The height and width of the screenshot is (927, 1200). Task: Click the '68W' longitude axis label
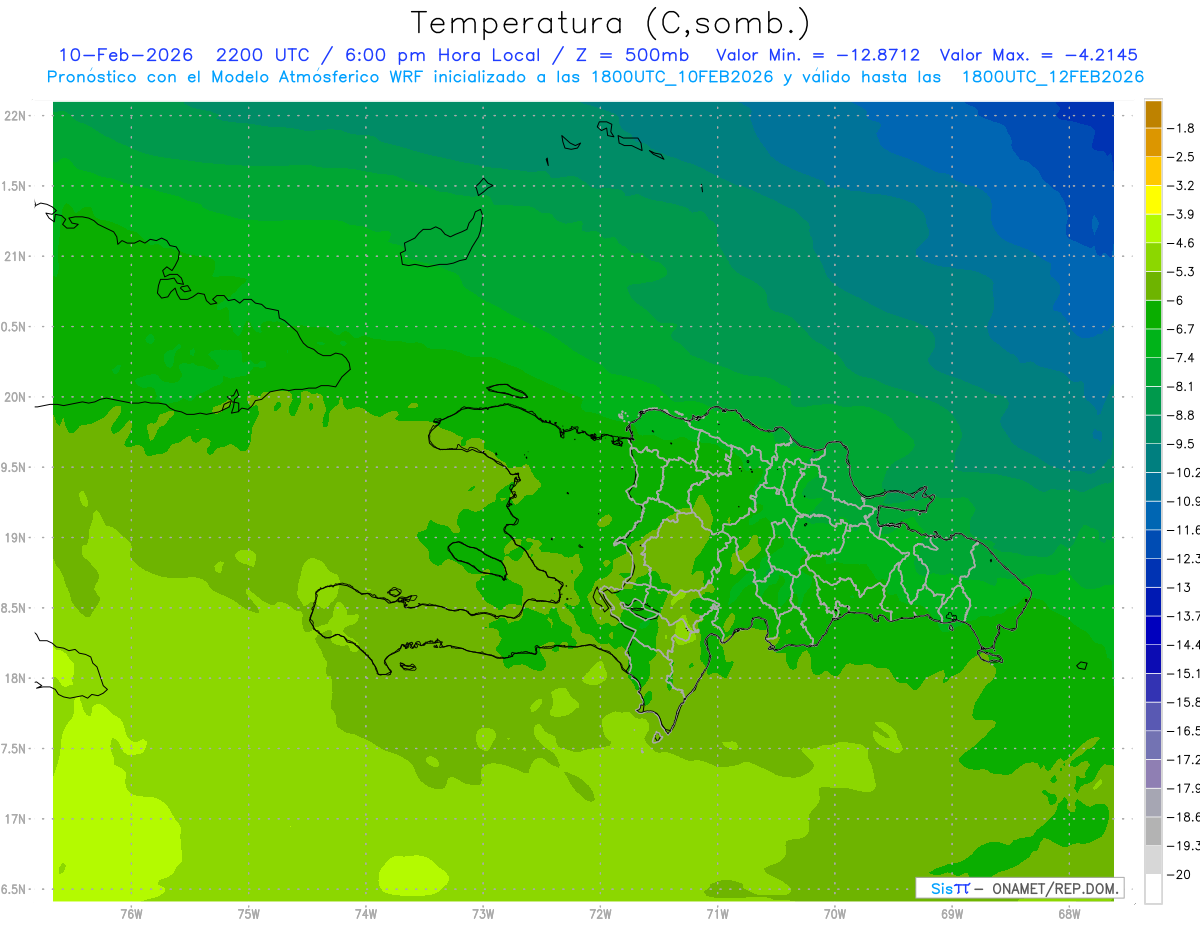pyautogui.click(x=1069, y=913)
